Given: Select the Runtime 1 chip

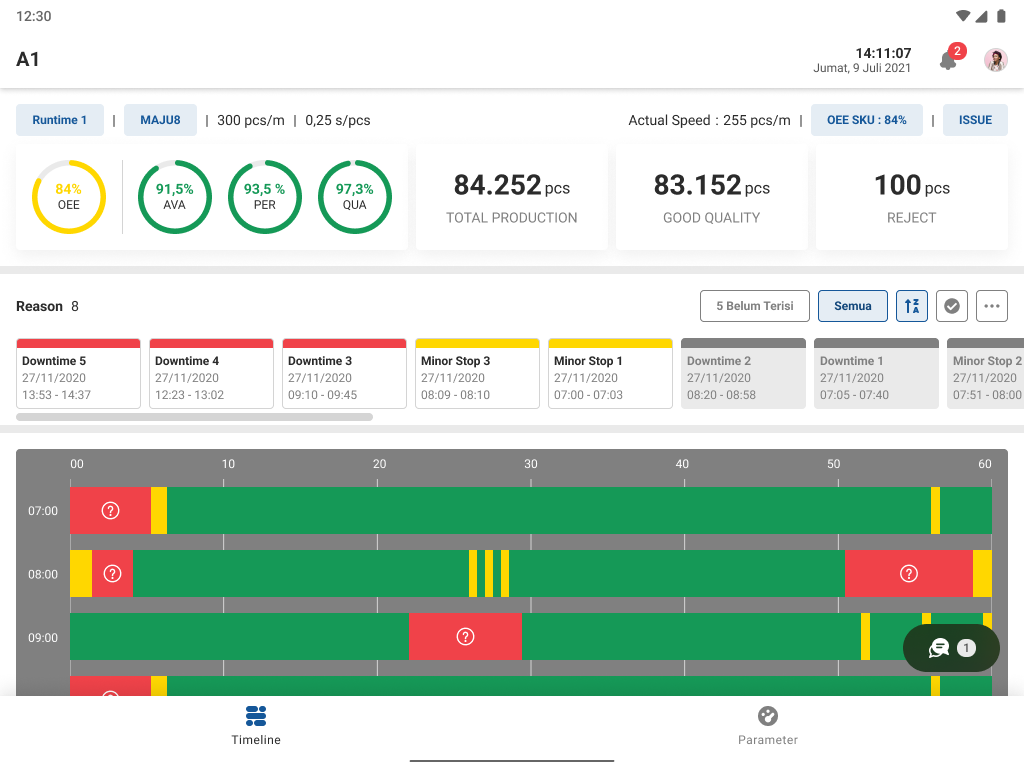Looking at the screenshot, I should coord(59,120).
